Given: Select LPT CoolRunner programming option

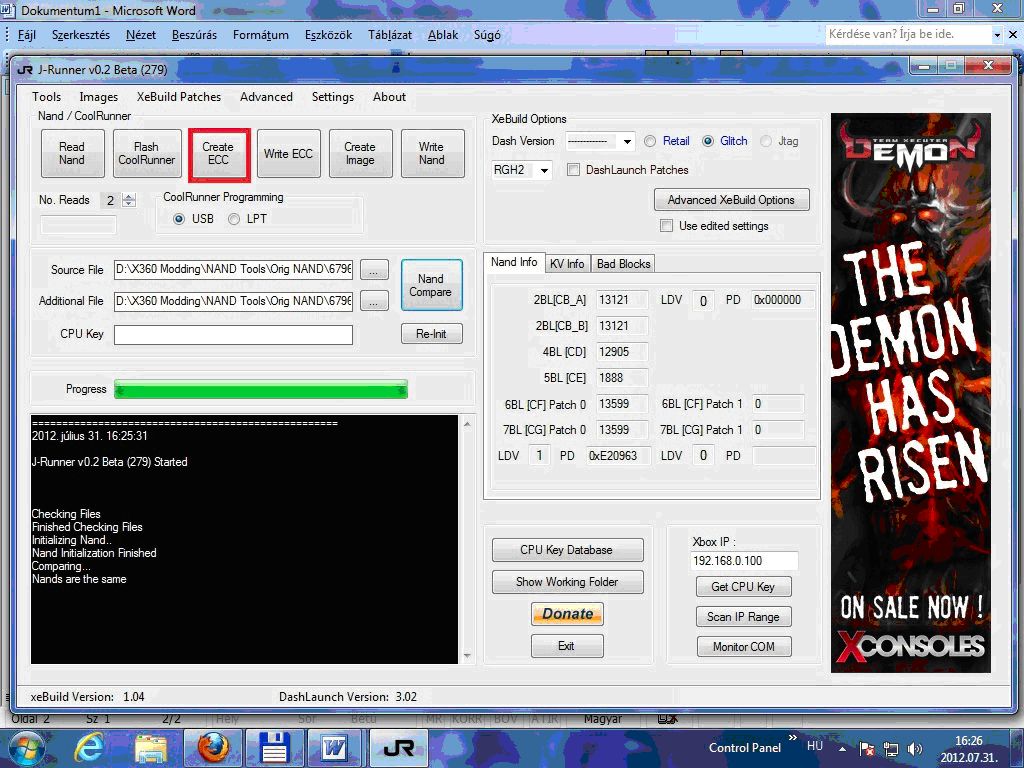Looking at the screenshot, I should [234, 219].
